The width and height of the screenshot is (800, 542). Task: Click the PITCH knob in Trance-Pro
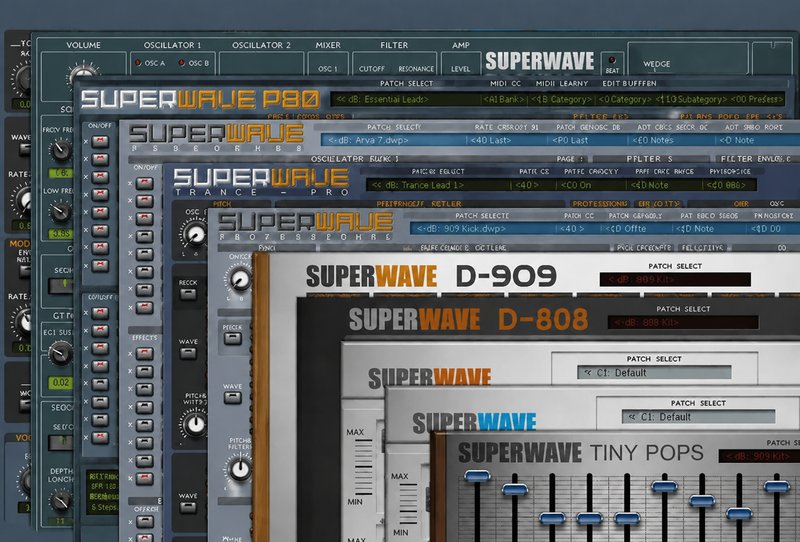pos(194,424)
